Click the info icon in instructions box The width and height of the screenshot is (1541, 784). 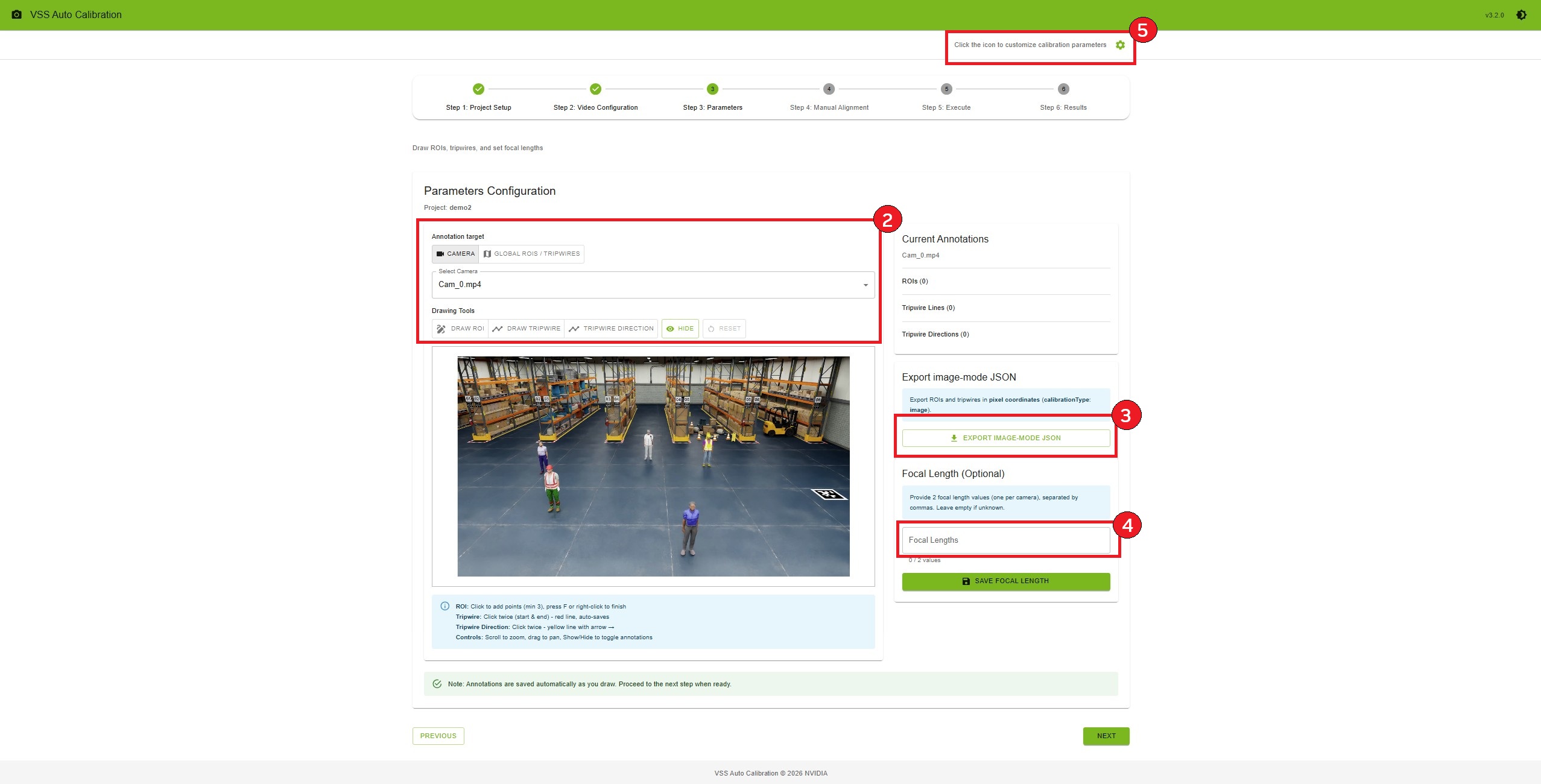pyautogui.click(x=445, y=607)
